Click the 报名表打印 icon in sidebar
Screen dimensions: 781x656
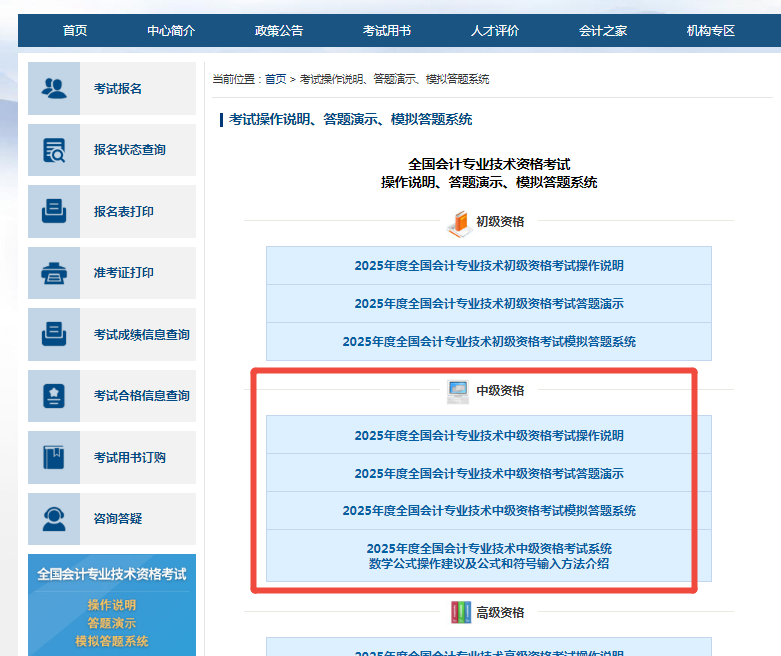coord(54,212)
